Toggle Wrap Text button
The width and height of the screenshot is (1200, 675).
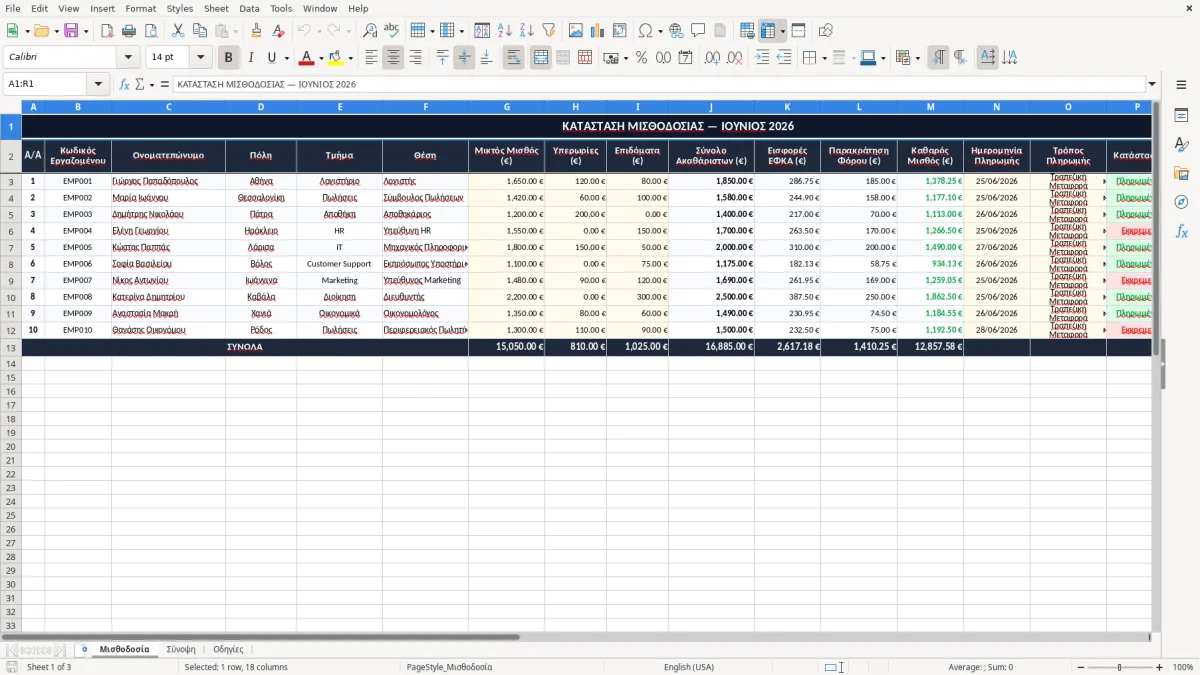point(514,58)
